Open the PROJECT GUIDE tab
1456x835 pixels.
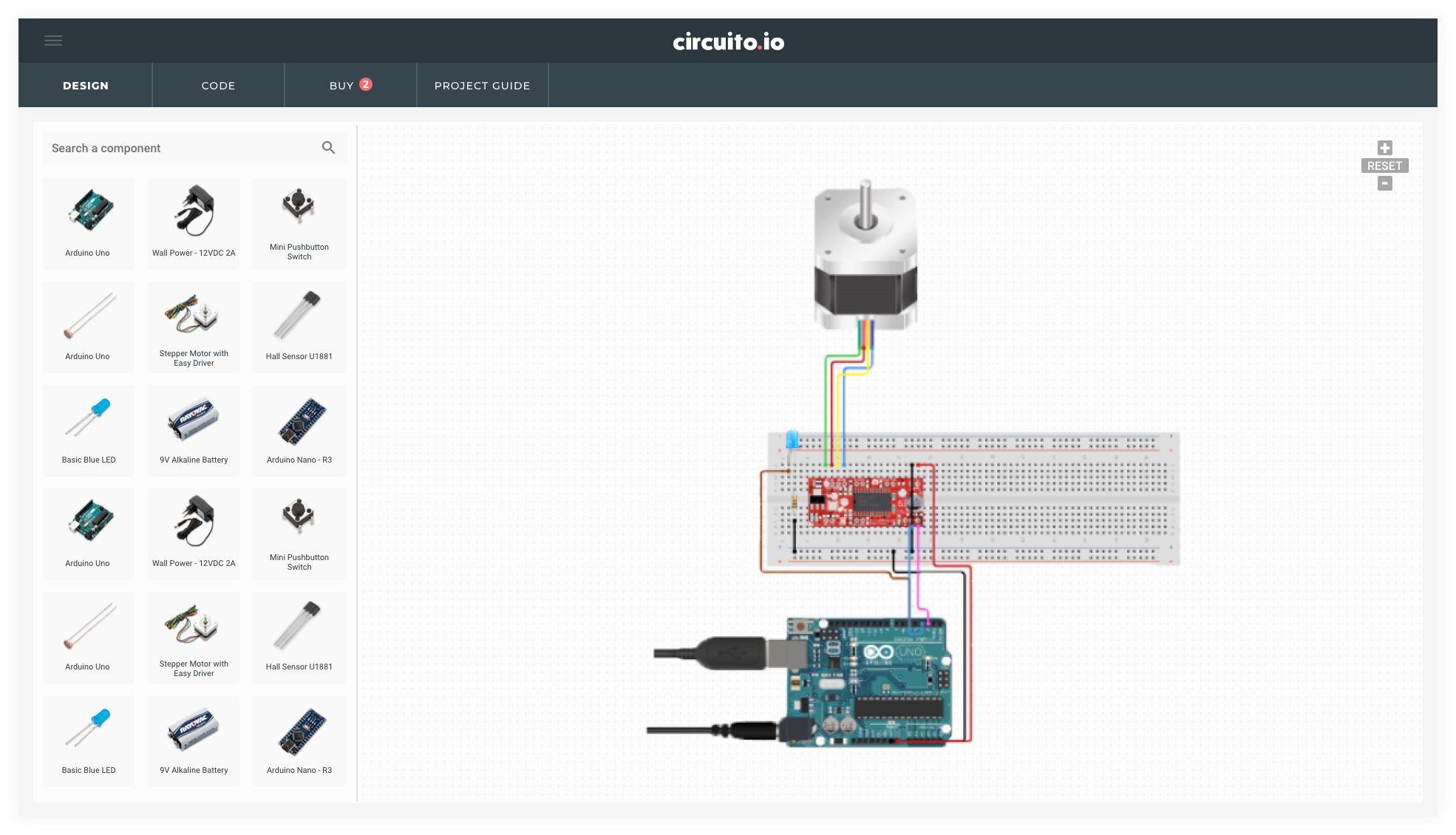coord(482,86)
